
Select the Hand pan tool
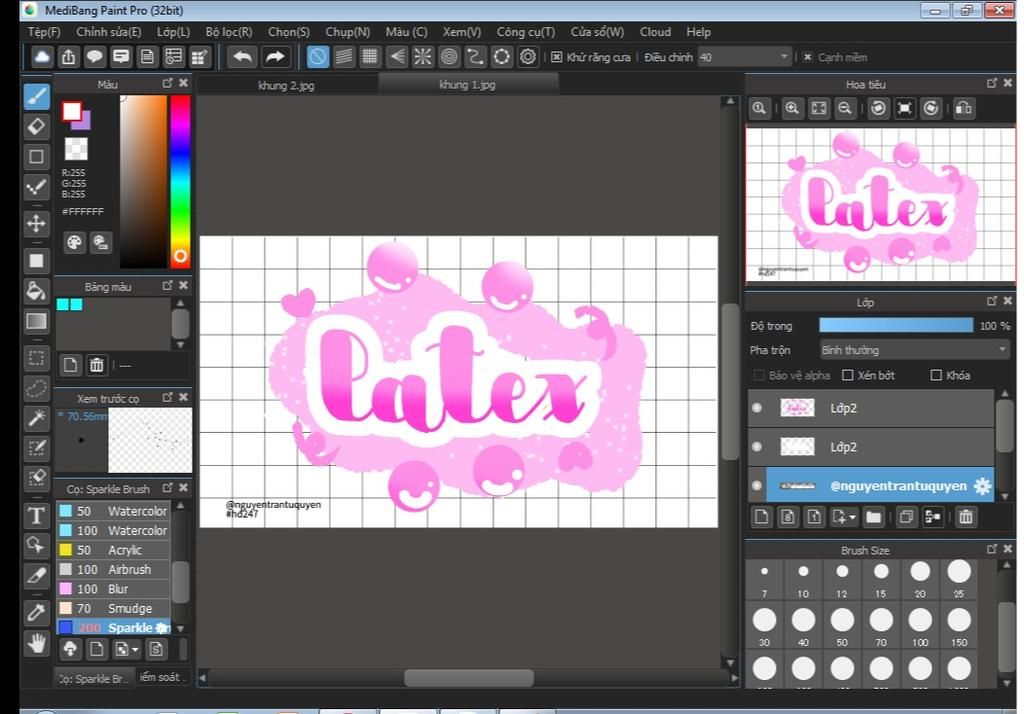37,643
